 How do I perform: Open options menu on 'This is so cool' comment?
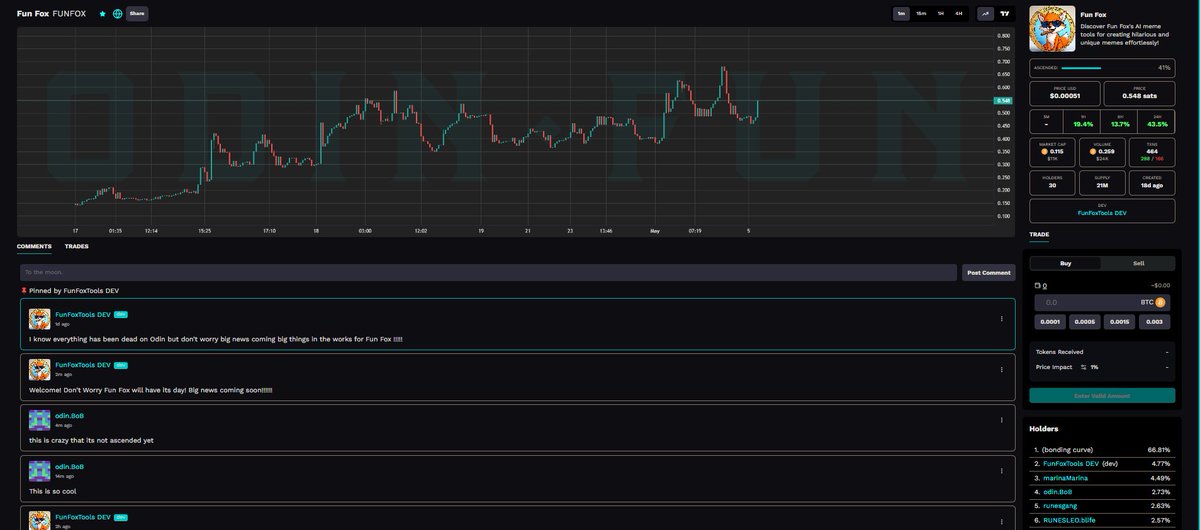tap(1001, 471)
